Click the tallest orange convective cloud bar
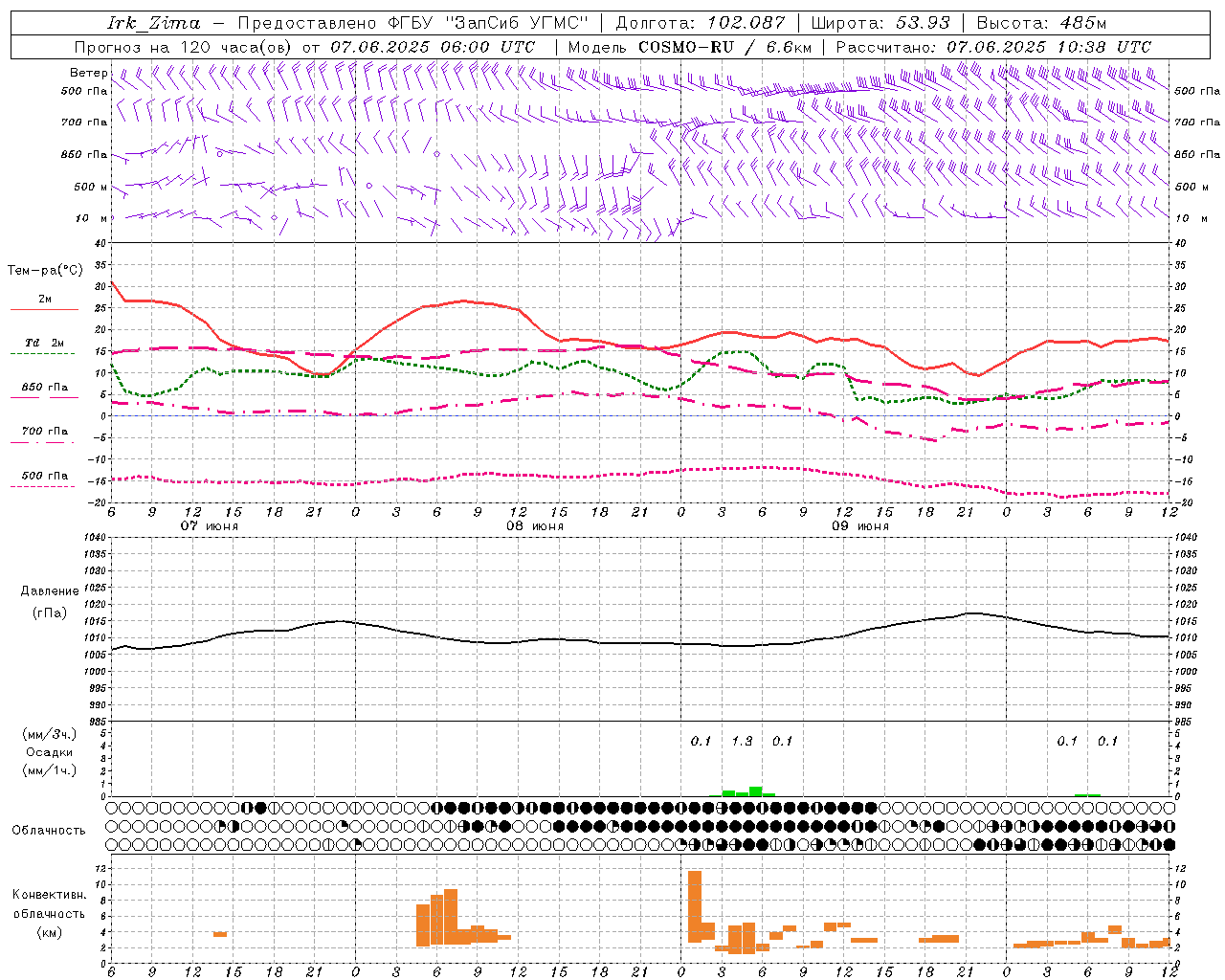 [695, 906]
